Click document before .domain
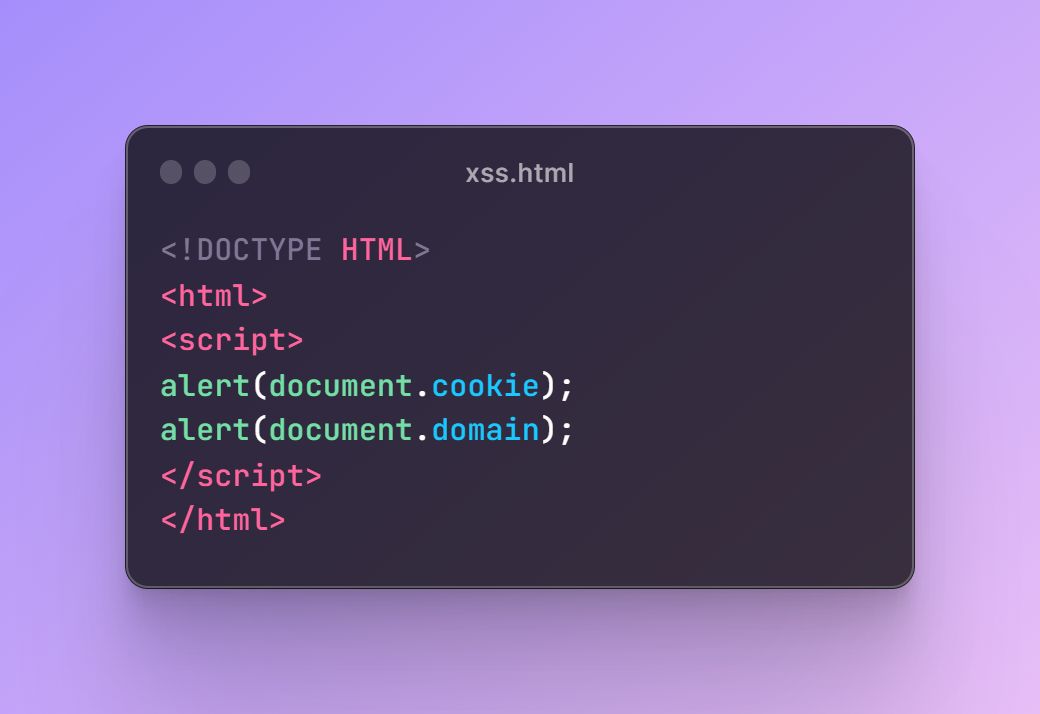 [x=341, y=430]
